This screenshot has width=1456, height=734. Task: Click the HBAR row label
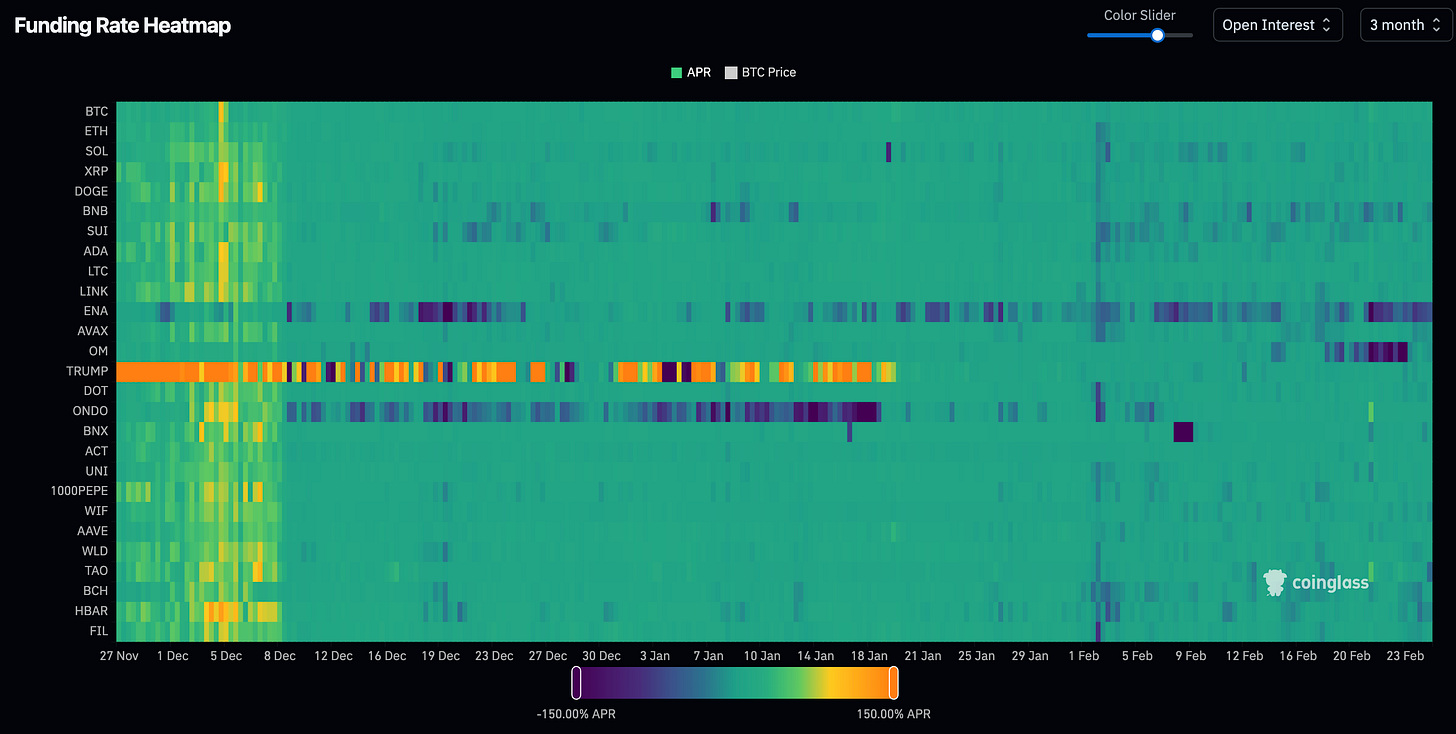click(x=92, y=611)
